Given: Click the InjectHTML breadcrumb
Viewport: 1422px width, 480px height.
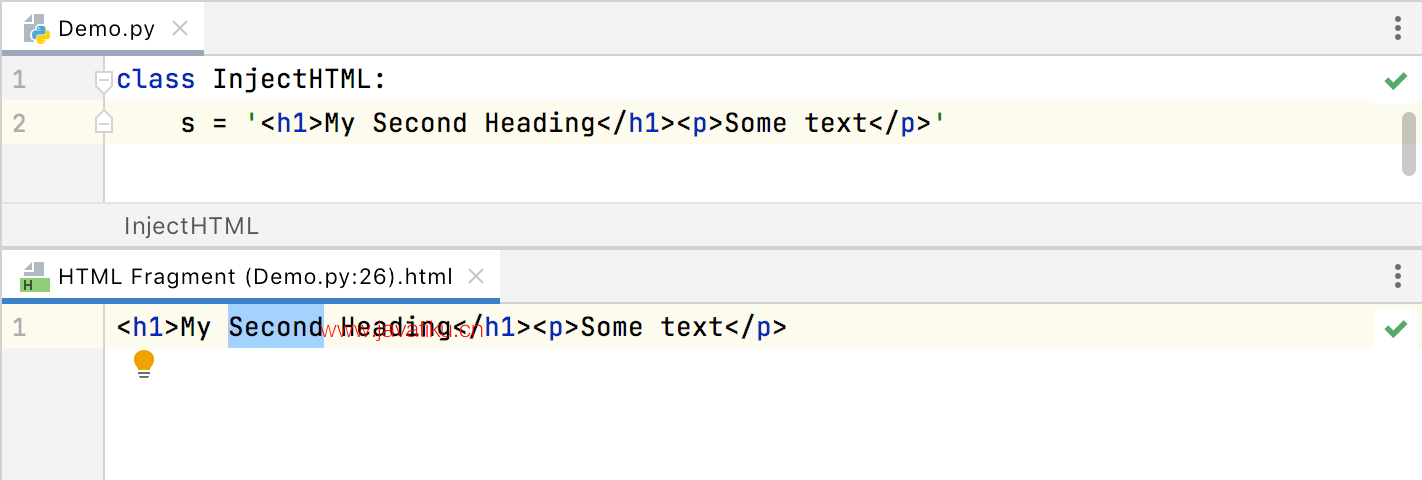Looking at the screenshot, I should [191, 226].
